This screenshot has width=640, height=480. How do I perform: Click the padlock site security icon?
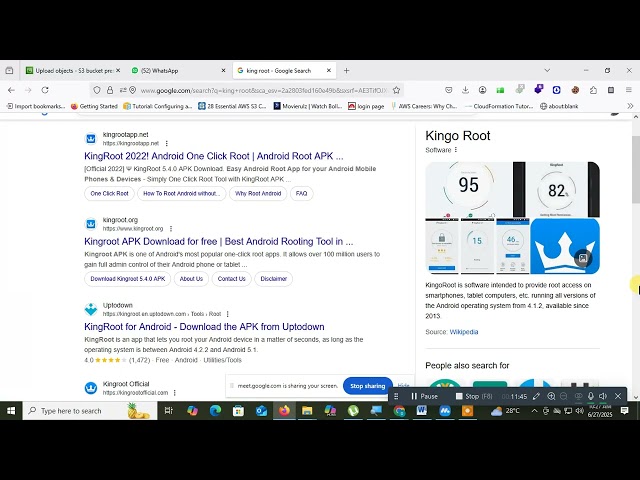[x=110, y=90]
